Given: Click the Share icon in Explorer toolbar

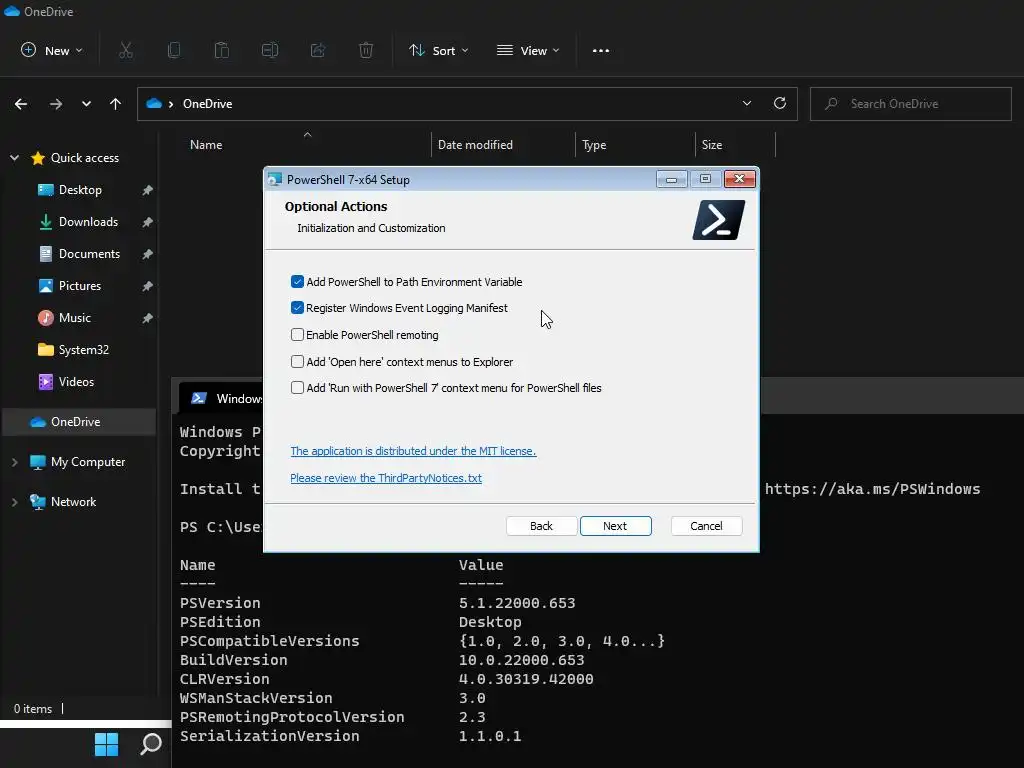Looking at the screenshot, I should coord(318,50).
